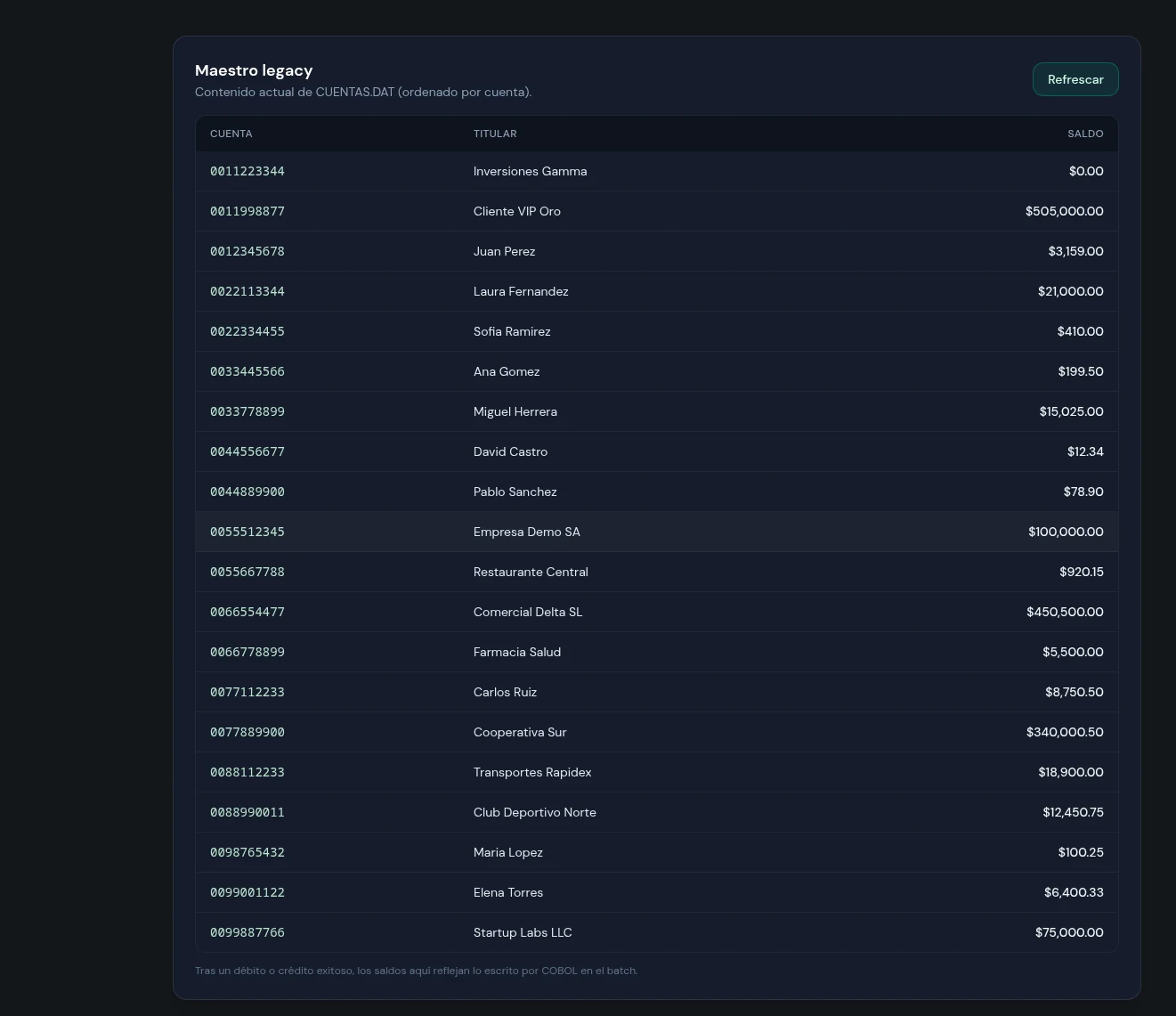
Task: Select account number 0011998877
Action: pyautogui.click(x=247, y=211)
